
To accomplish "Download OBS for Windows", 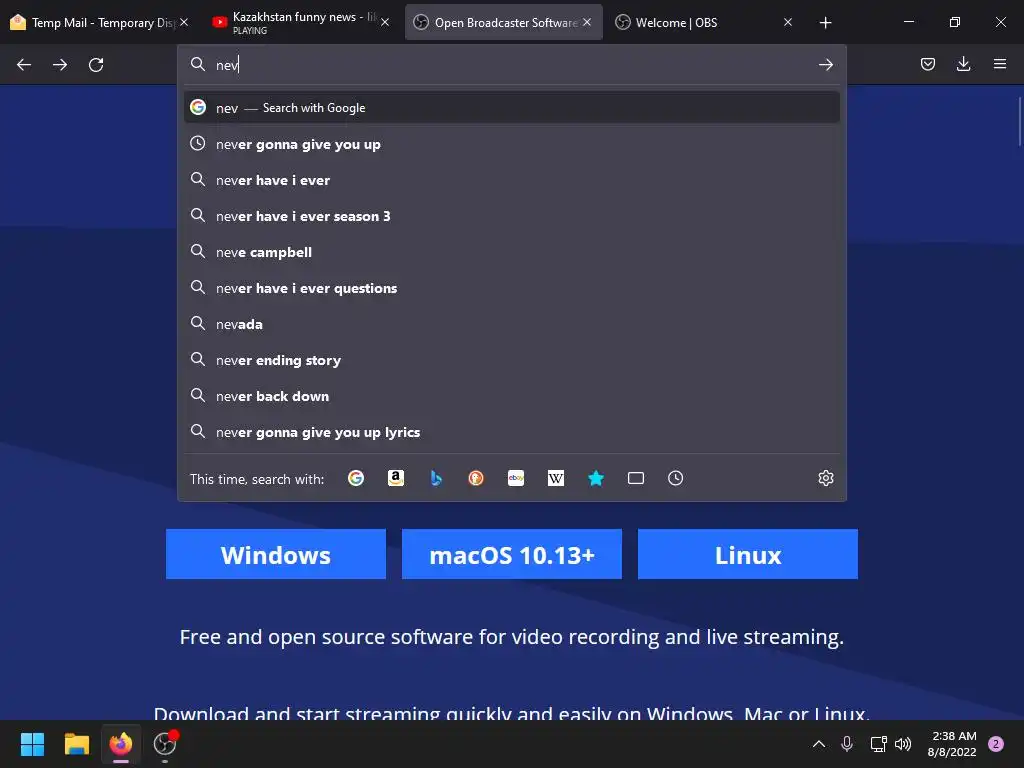I will tap(276, 554).
